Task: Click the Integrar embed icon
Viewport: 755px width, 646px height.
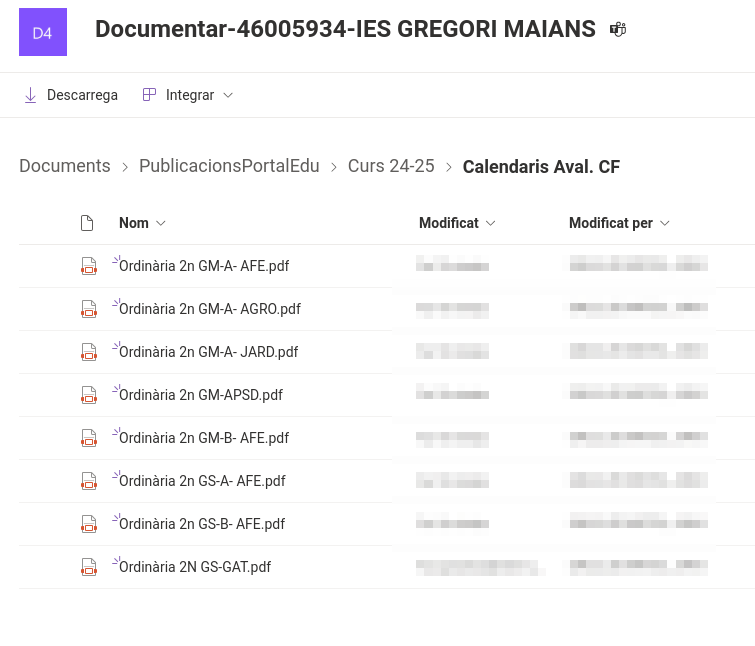Action: tap(150, 95)
